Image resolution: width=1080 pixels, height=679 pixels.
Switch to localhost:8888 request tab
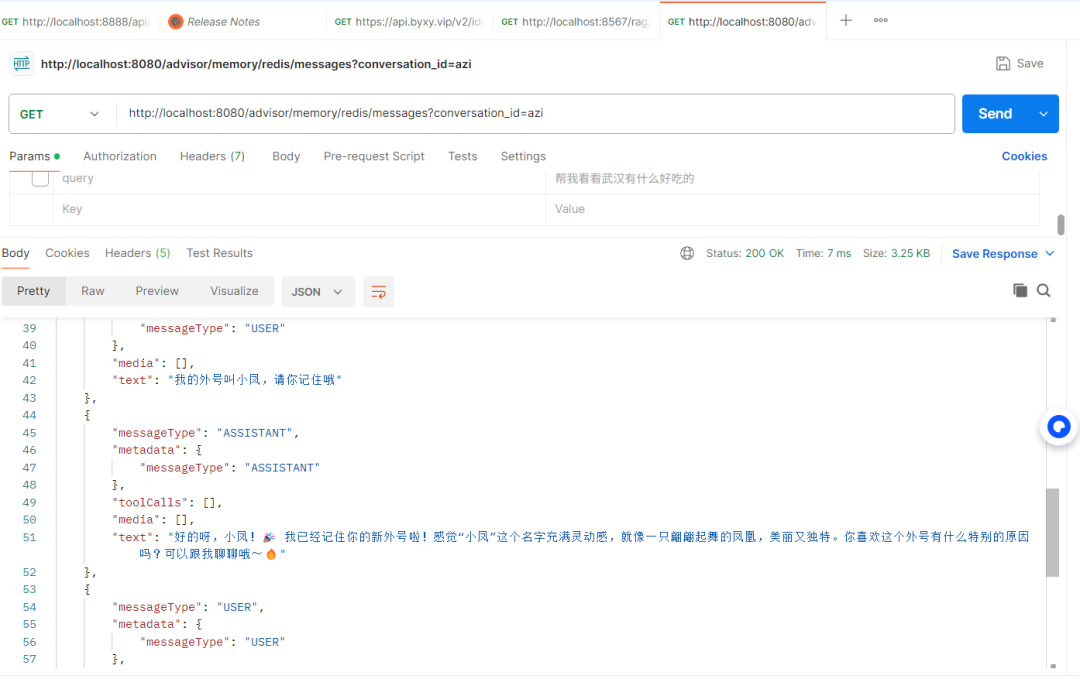point(76,22)
